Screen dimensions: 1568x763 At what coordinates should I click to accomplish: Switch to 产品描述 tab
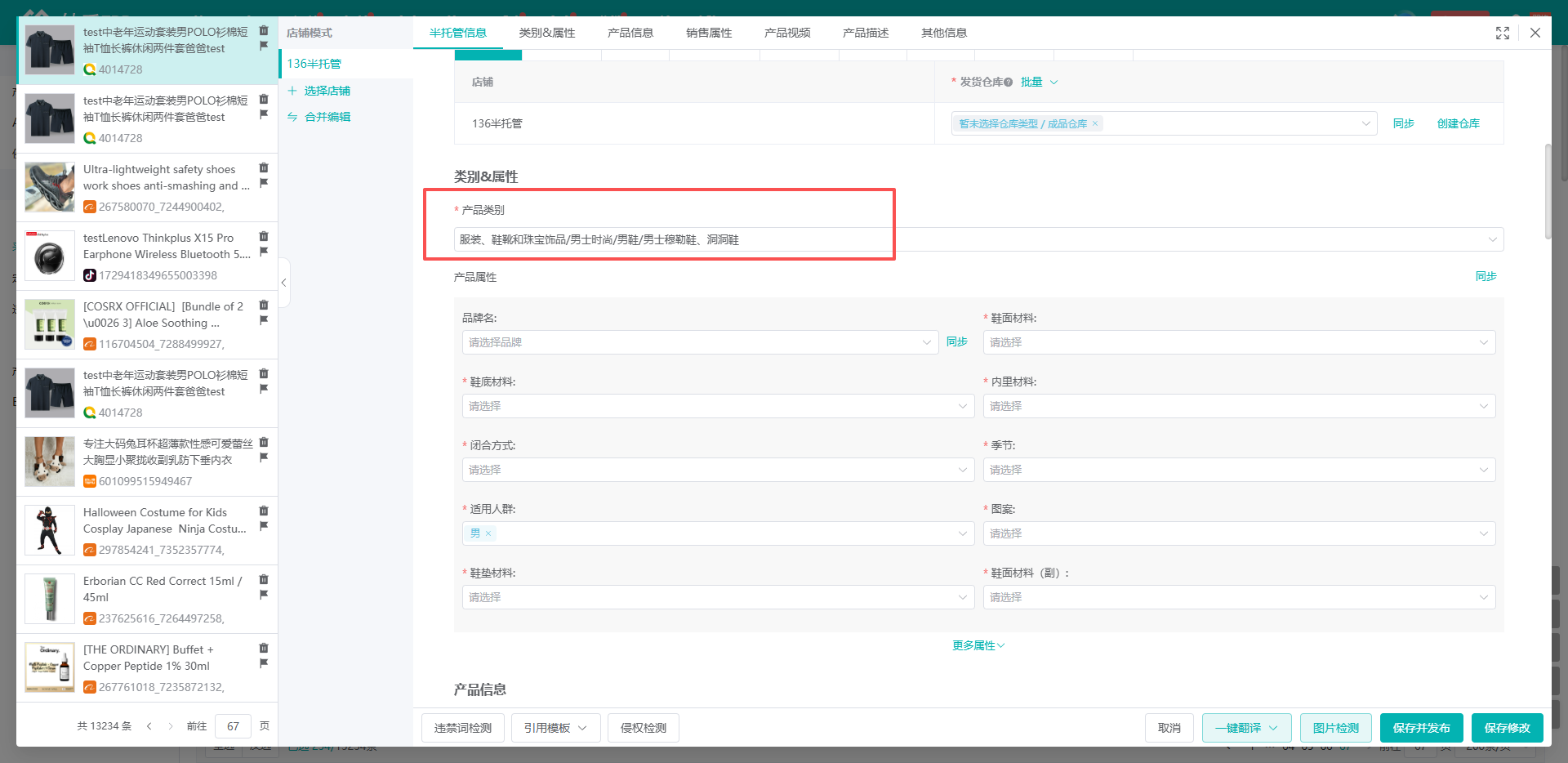pos(866,33)
